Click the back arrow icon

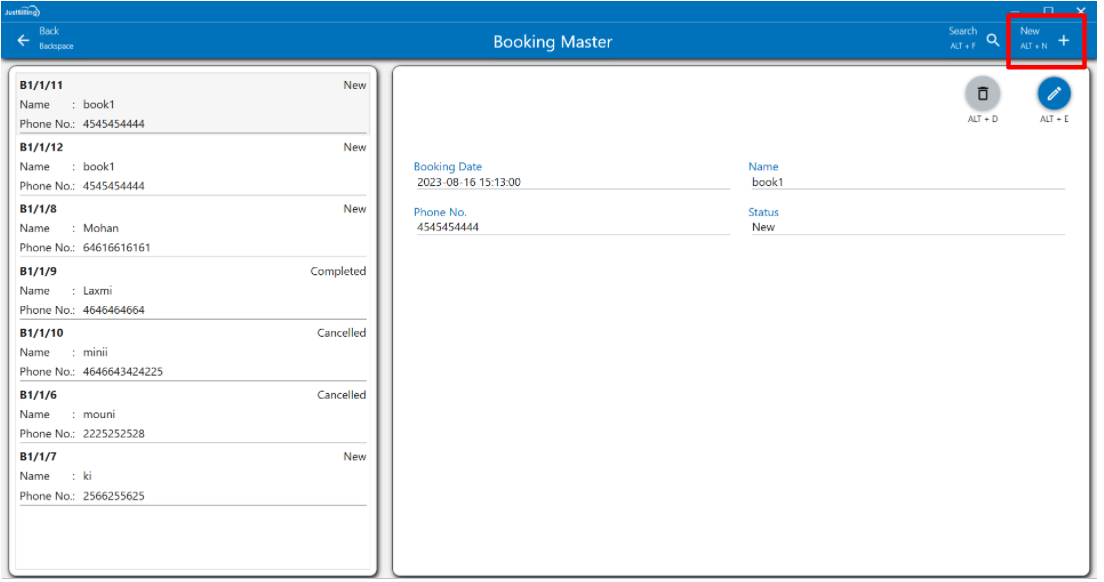click(x=23, y=40)
